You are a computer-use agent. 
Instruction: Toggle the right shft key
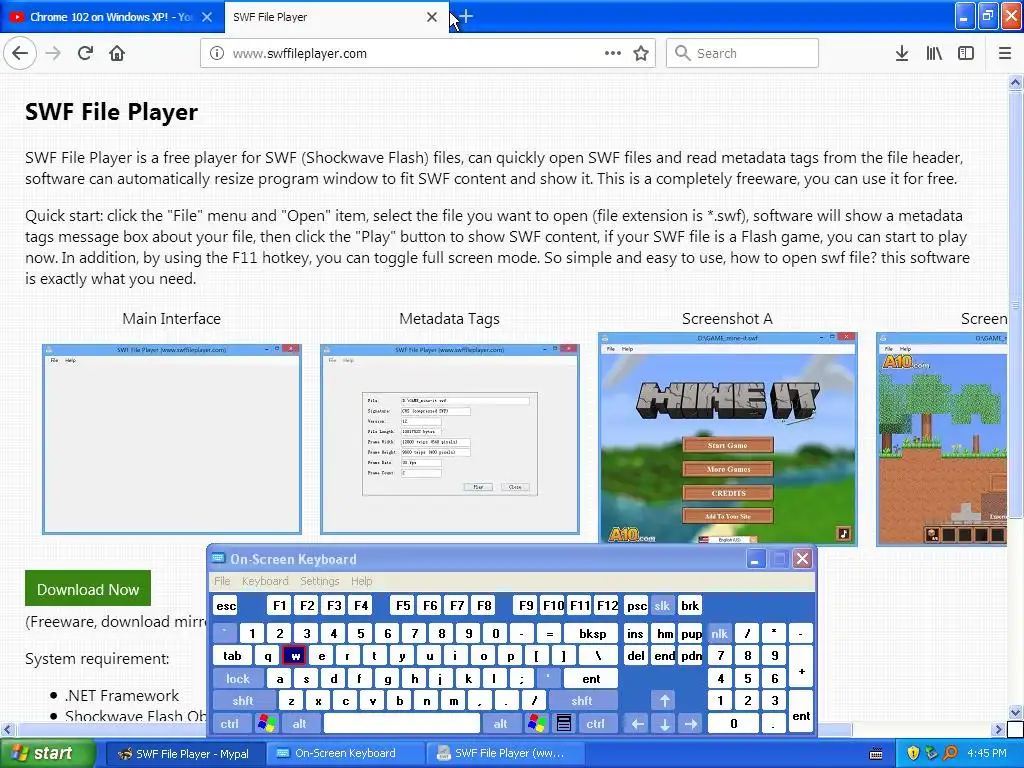(582, 701)
